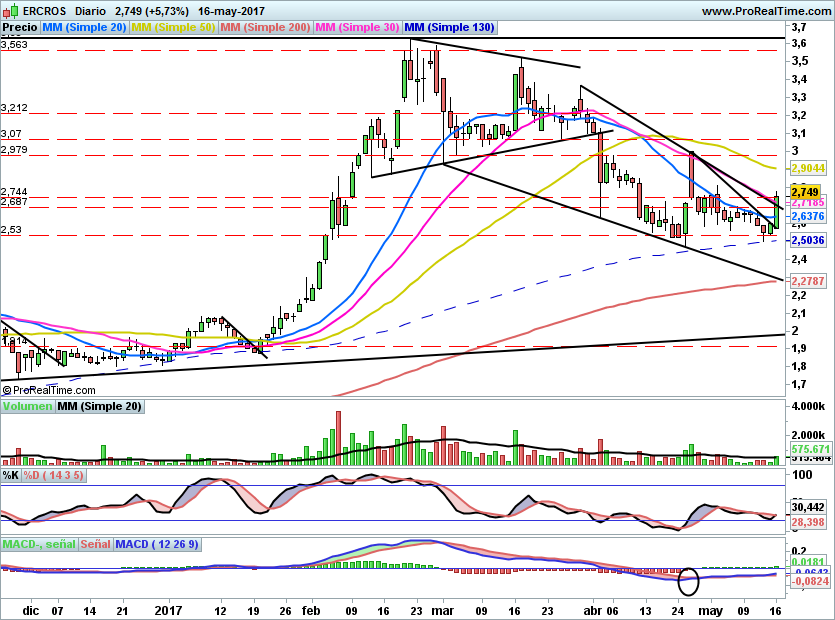Toggle the MM (Simple 50) label
835x620 pixels.
[x=173, y=28]
